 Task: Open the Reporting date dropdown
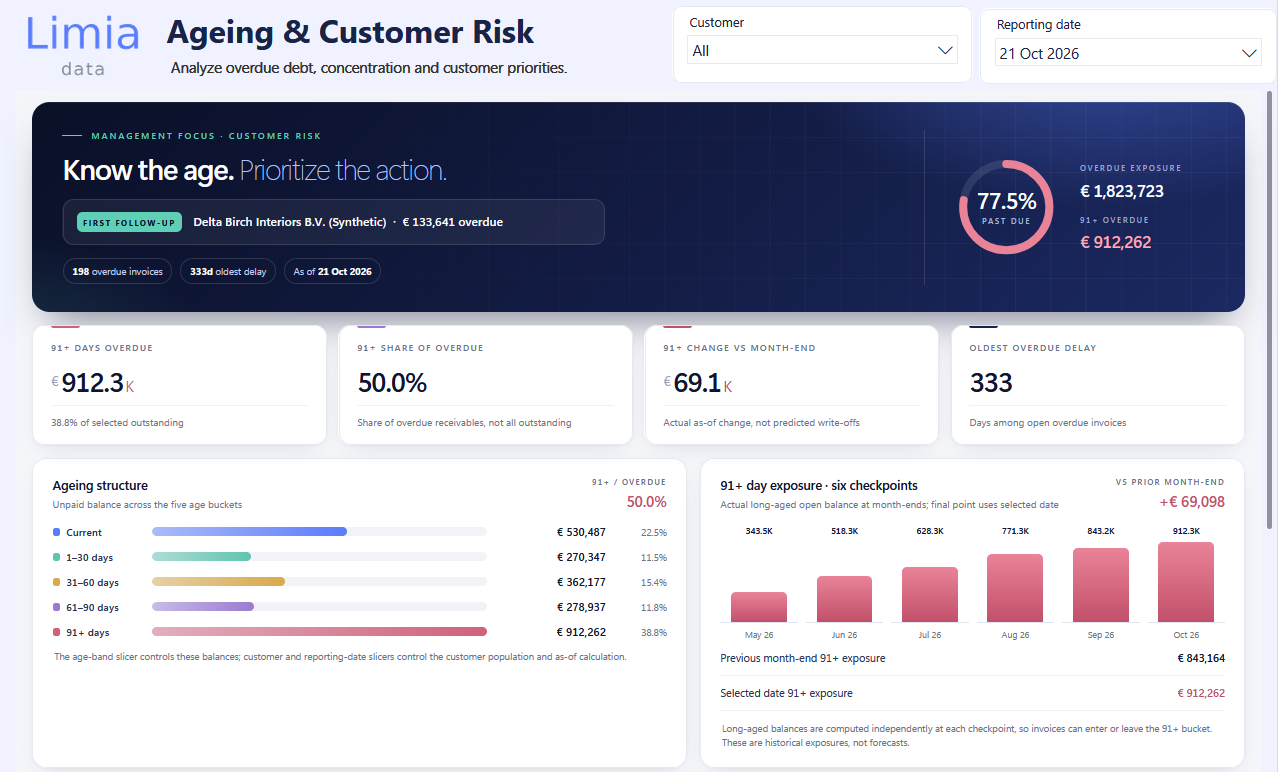pos(1128,53)
